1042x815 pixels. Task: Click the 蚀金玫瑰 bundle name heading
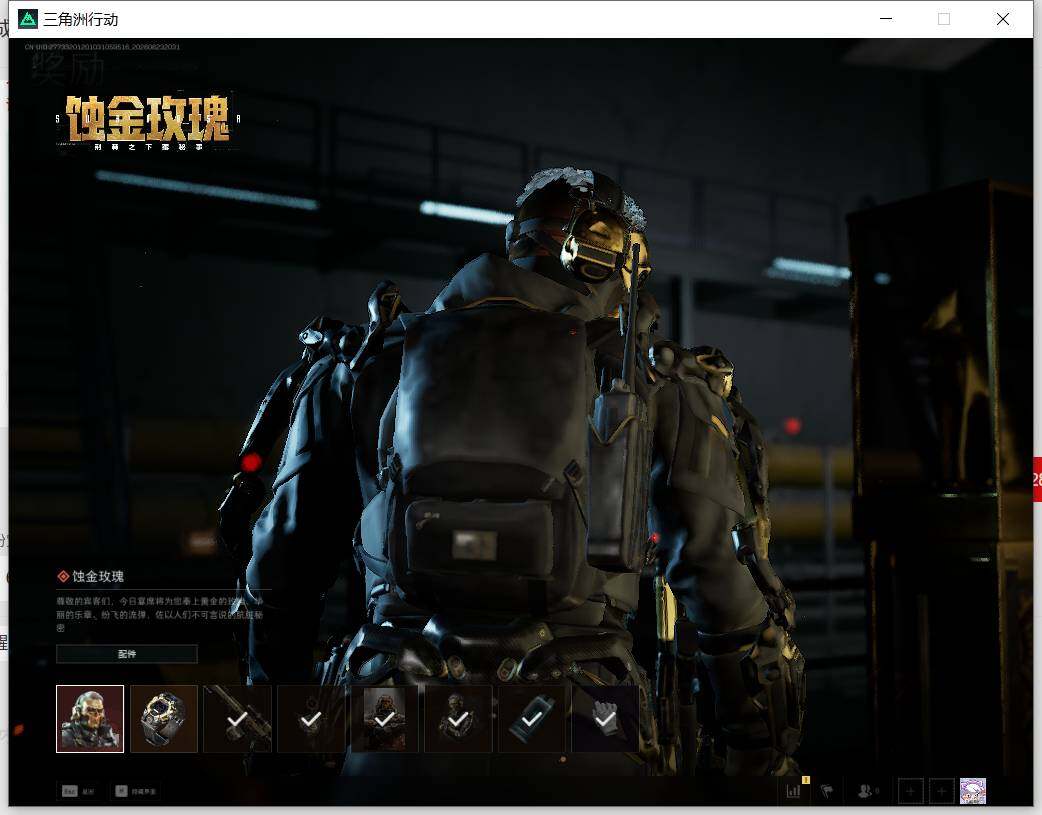coord(98,576)
